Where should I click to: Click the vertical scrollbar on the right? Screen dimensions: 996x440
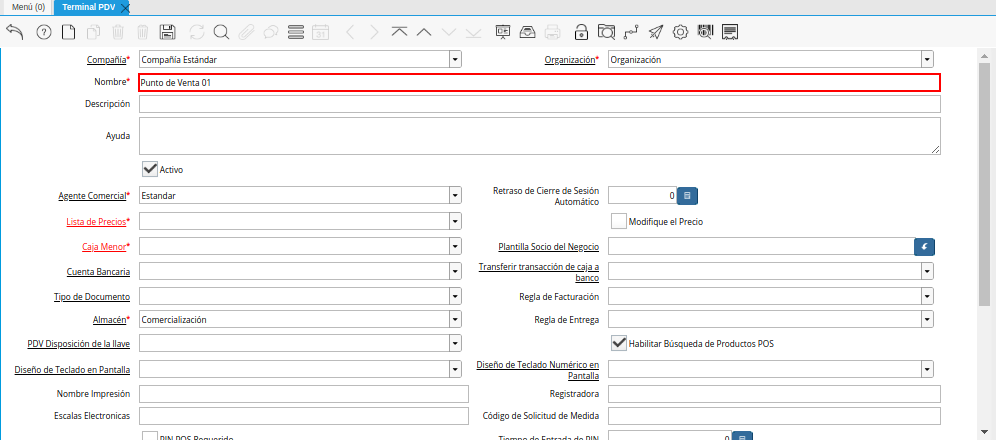coord(984,182)
